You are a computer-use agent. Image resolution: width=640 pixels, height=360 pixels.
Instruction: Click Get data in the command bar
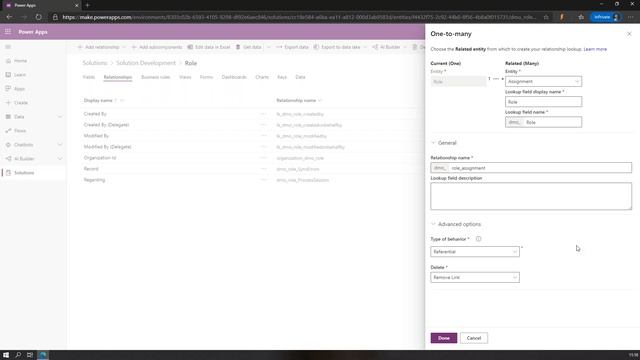249,47
